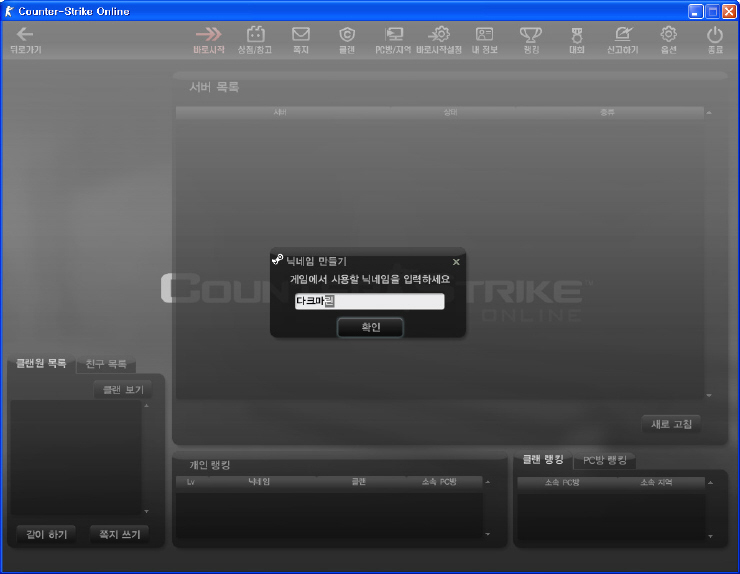Click server list scroll down arrow

[x=709, y=395]
